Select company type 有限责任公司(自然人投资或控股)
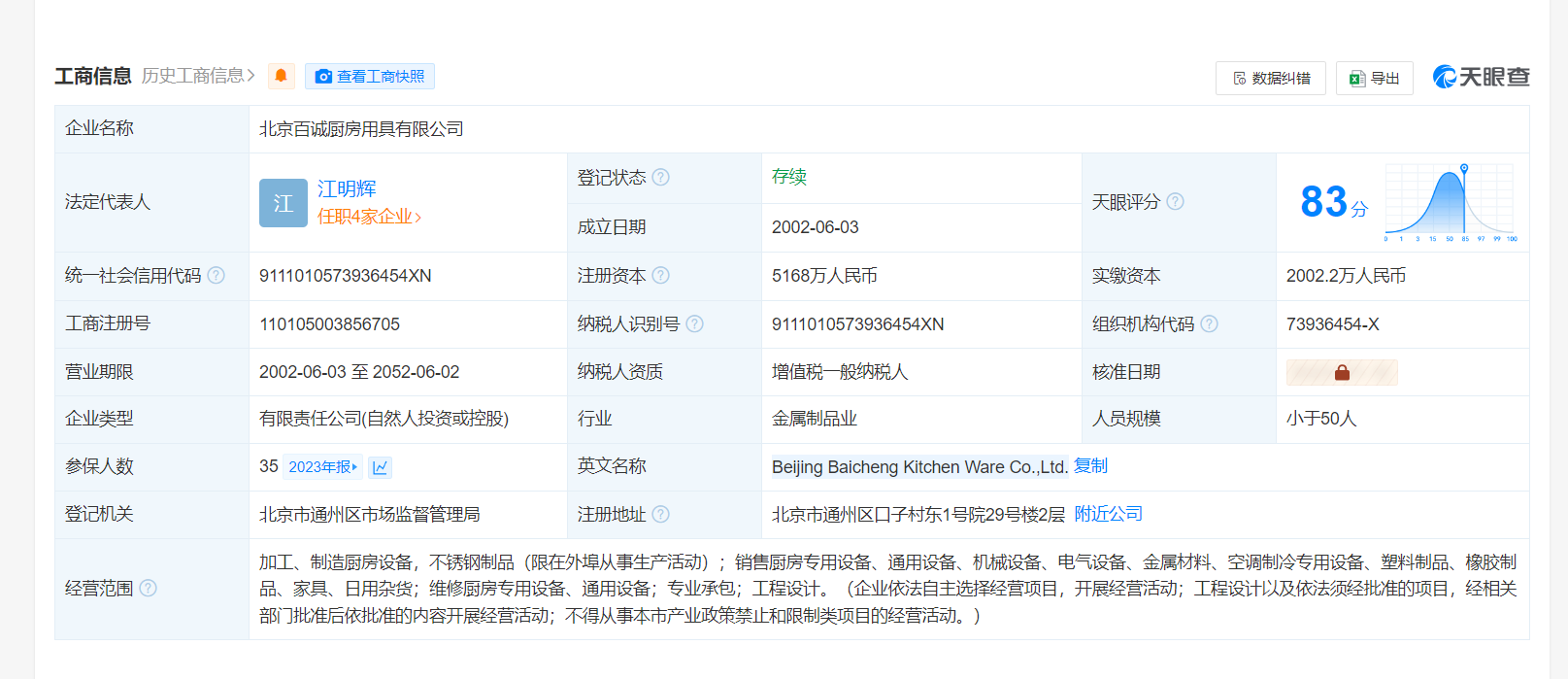1568x679 pixels. [384, 419]
